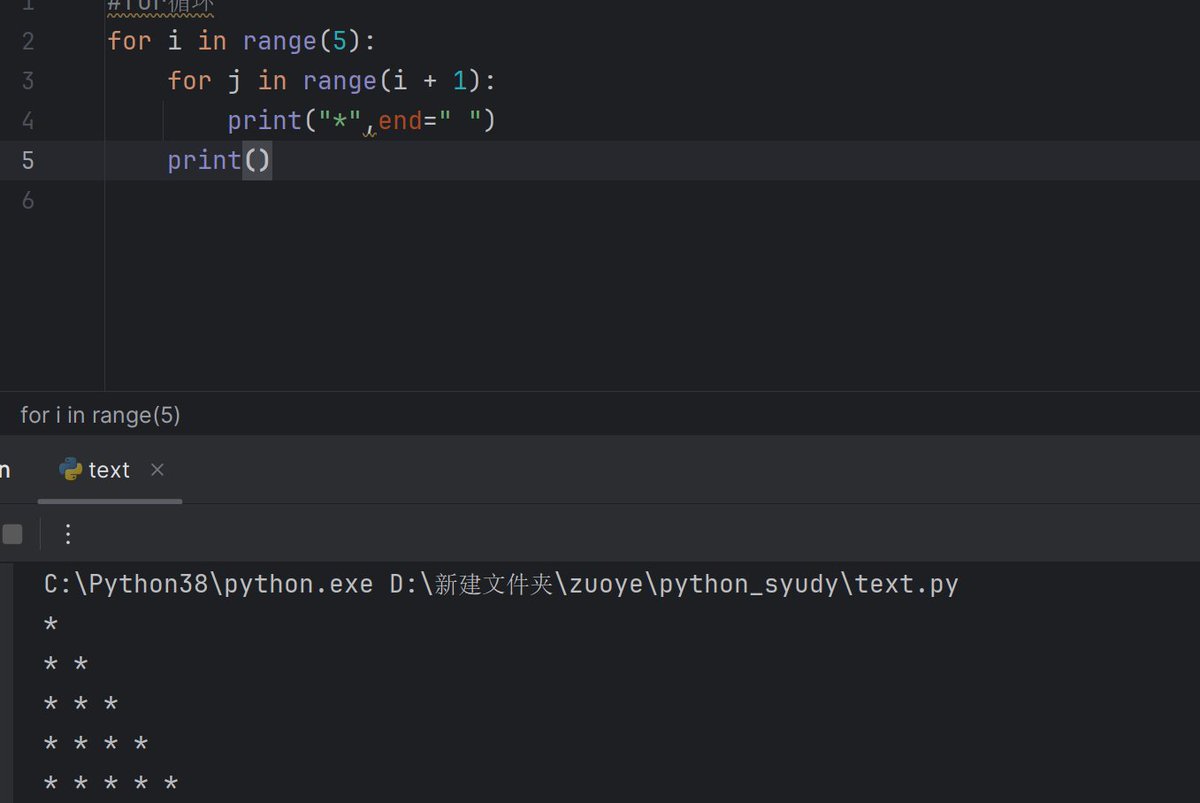Stop the running process with the square button

point(12,534)
